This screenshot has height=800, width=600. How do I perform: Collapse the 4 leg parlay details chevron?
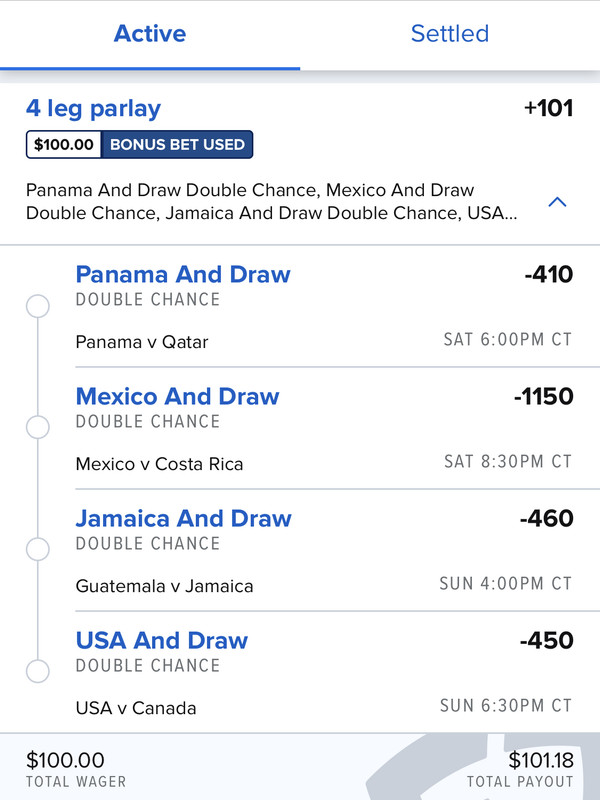(557, 202)
